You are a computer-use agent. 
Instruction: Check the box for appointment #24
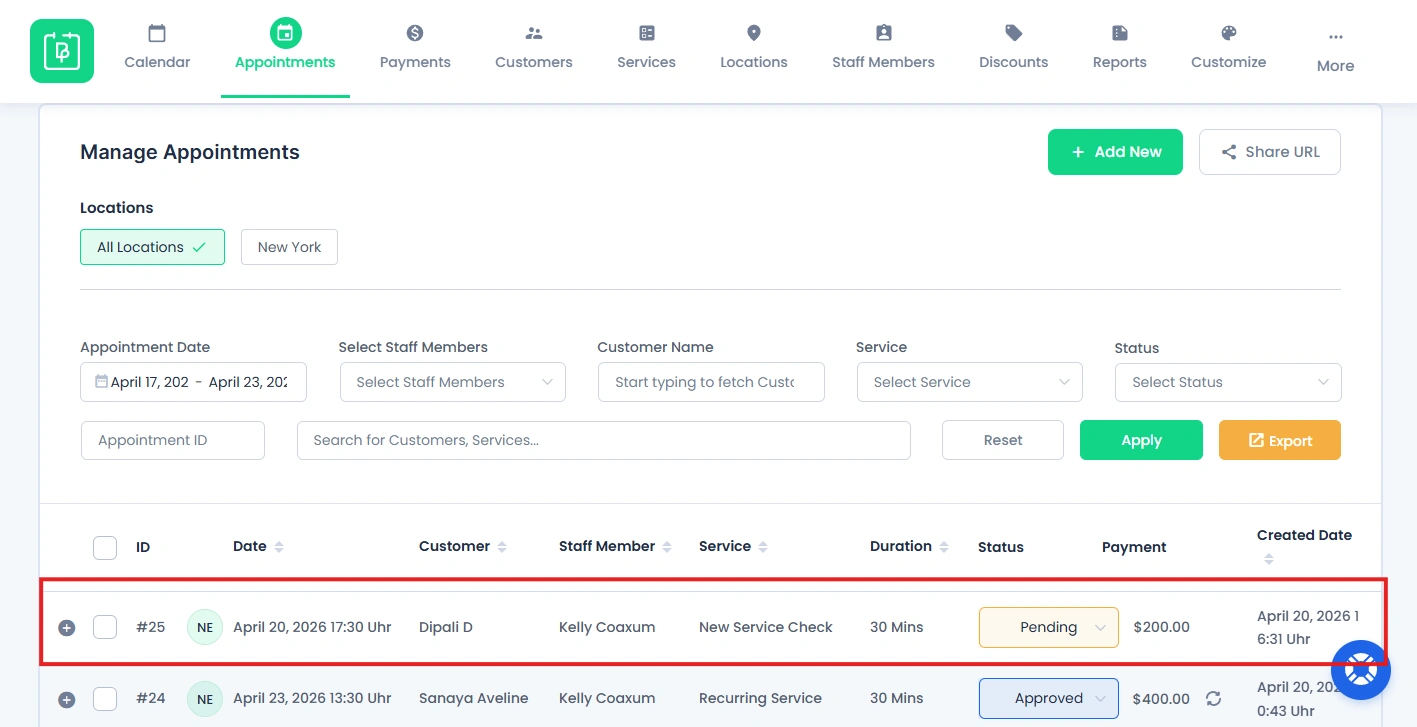pyautogui.click(x=105, y=699)
